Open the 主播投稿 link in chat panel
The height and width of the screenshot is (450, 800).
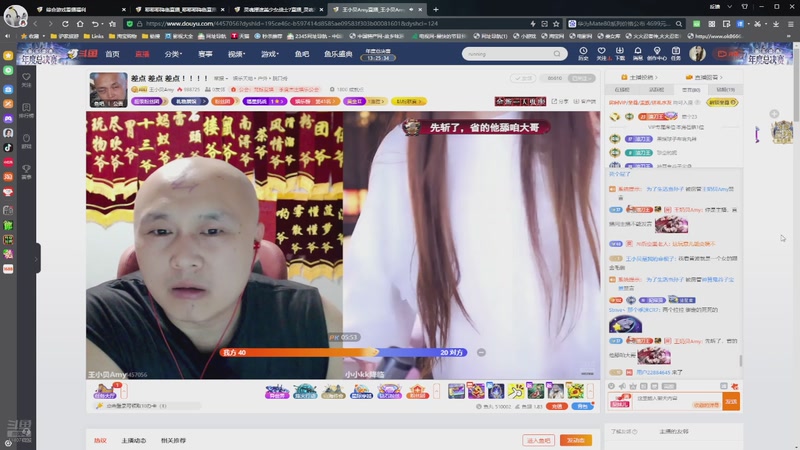pyautogui.click(x=639, y=77)
